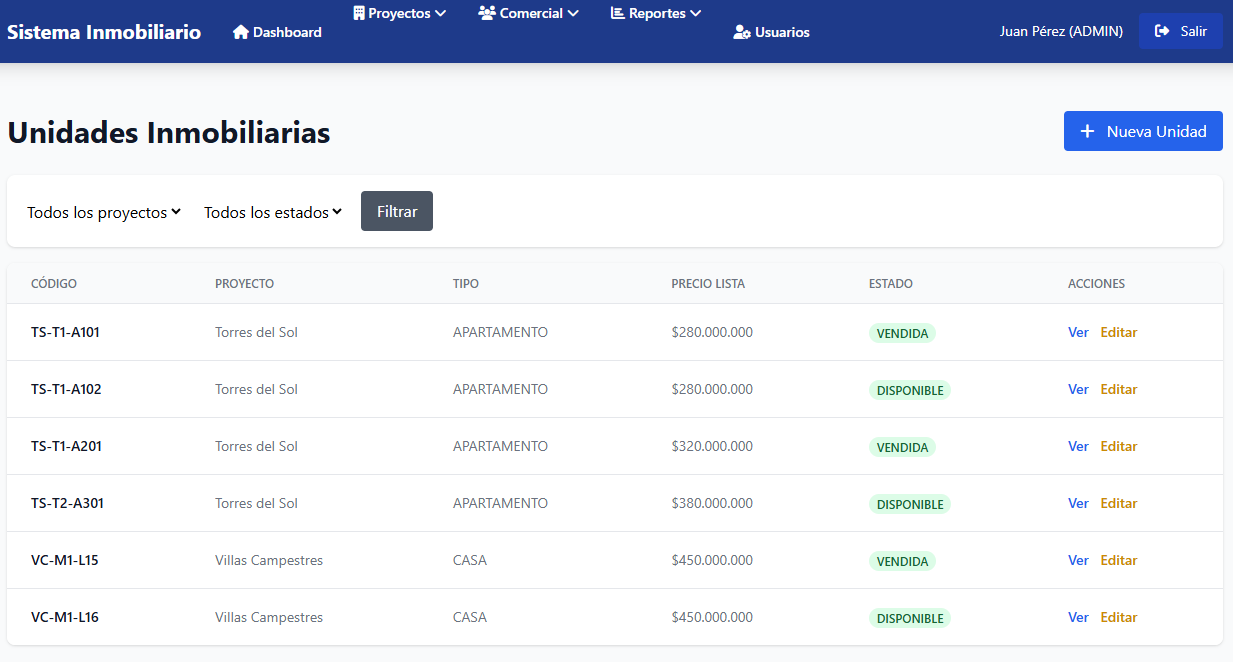
Task: Expand the Comercial menu chevron
Action: [572, 13]
